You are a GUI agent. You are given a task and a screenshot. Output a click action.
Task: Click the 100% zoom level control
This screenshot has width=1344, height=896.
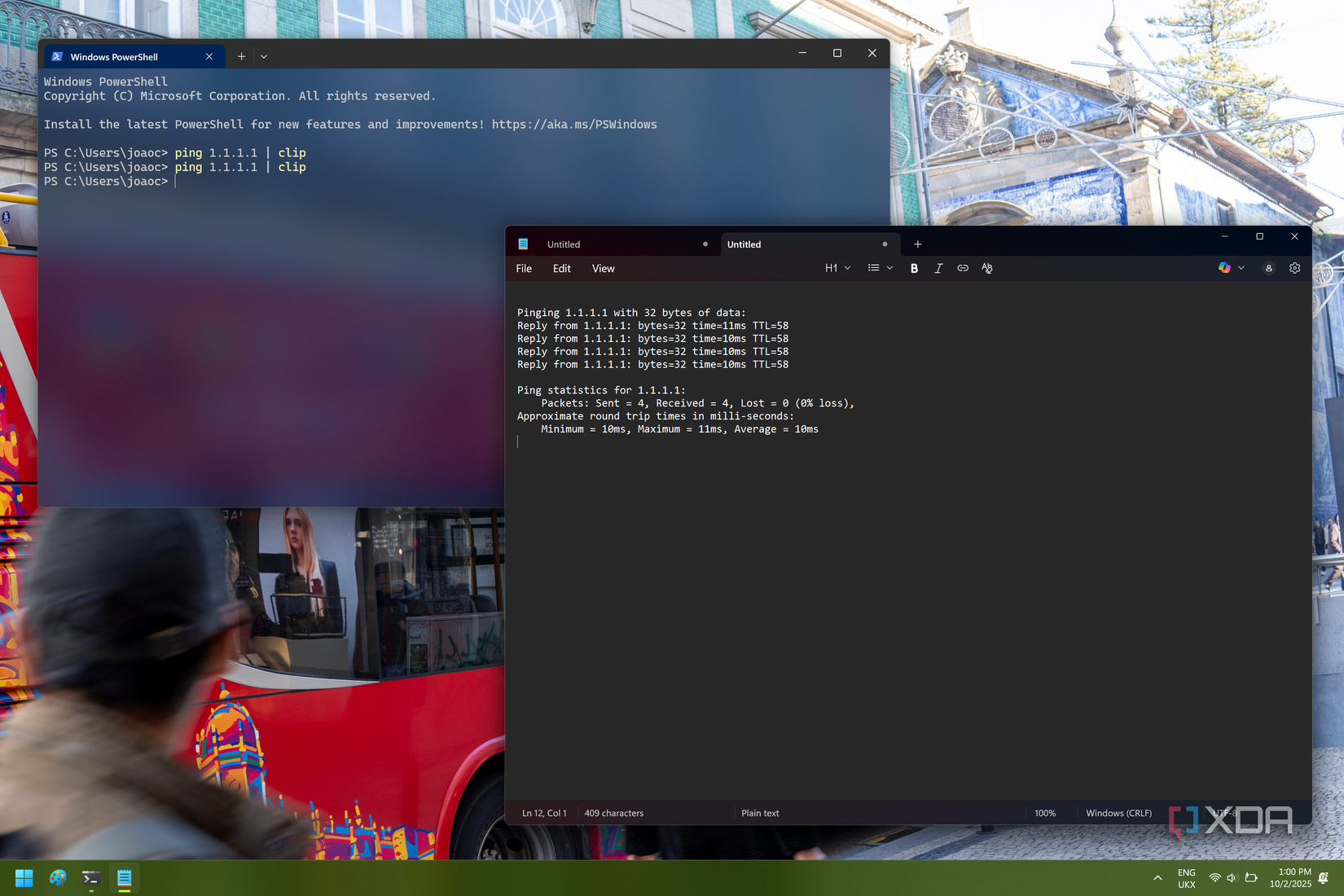1045,812
